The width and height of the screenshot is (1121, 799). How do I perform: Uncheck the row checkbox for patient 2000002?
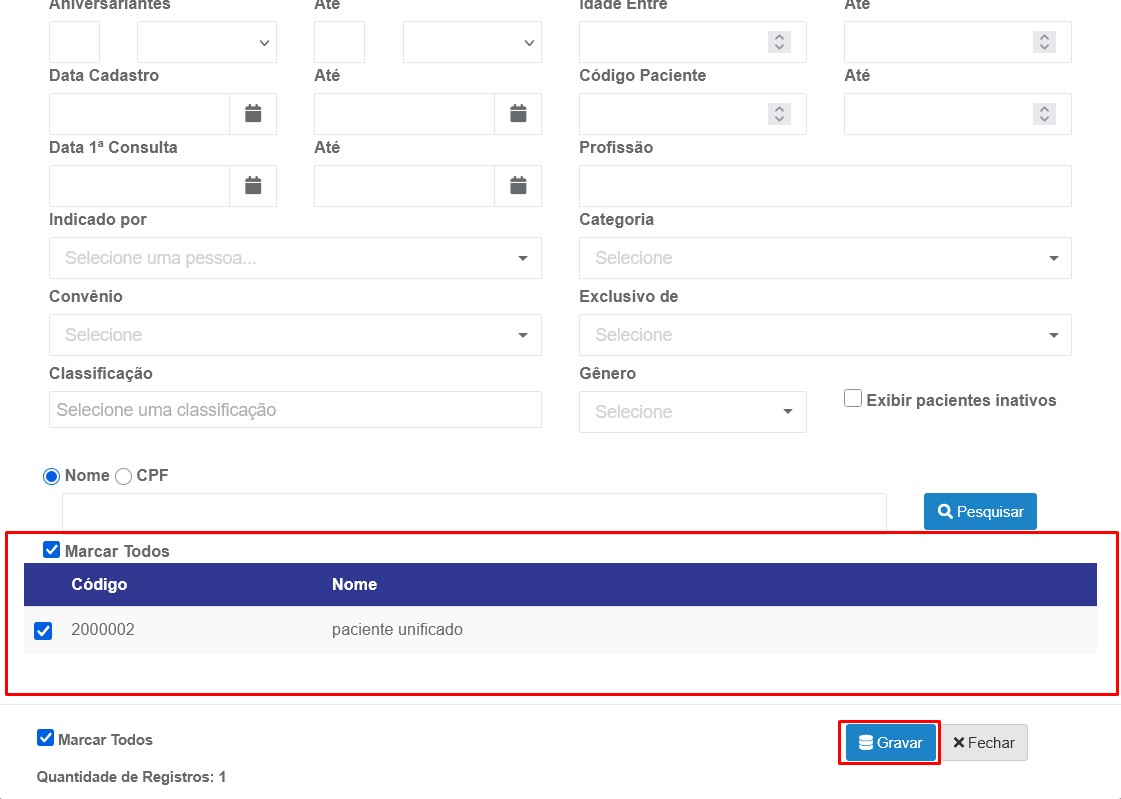[43, 631]
